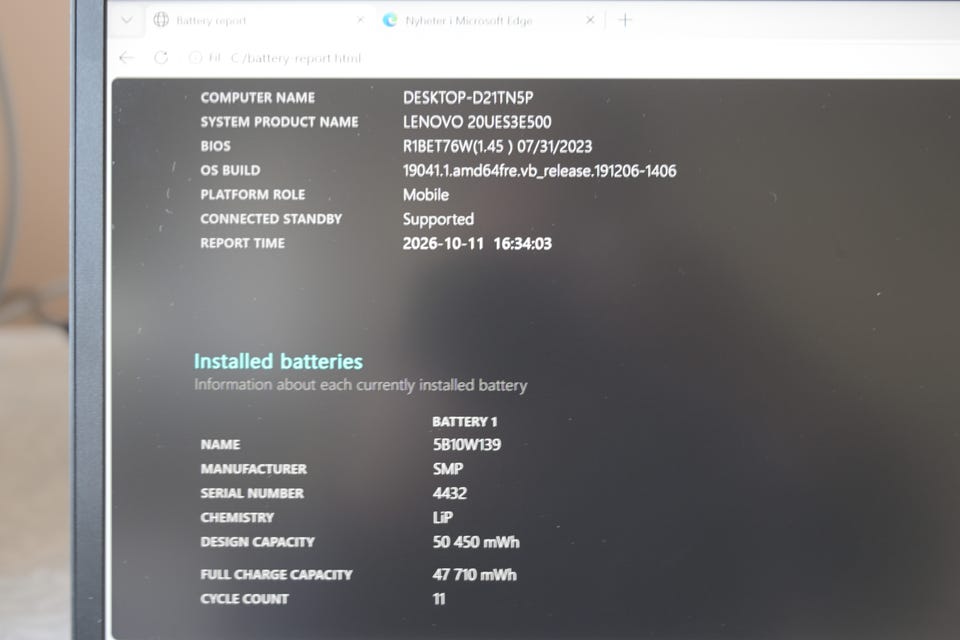
Task: Click the 'SYSTEM PRODUCT NAME' label
Action: pyautogui.click(x=279, y=122)
